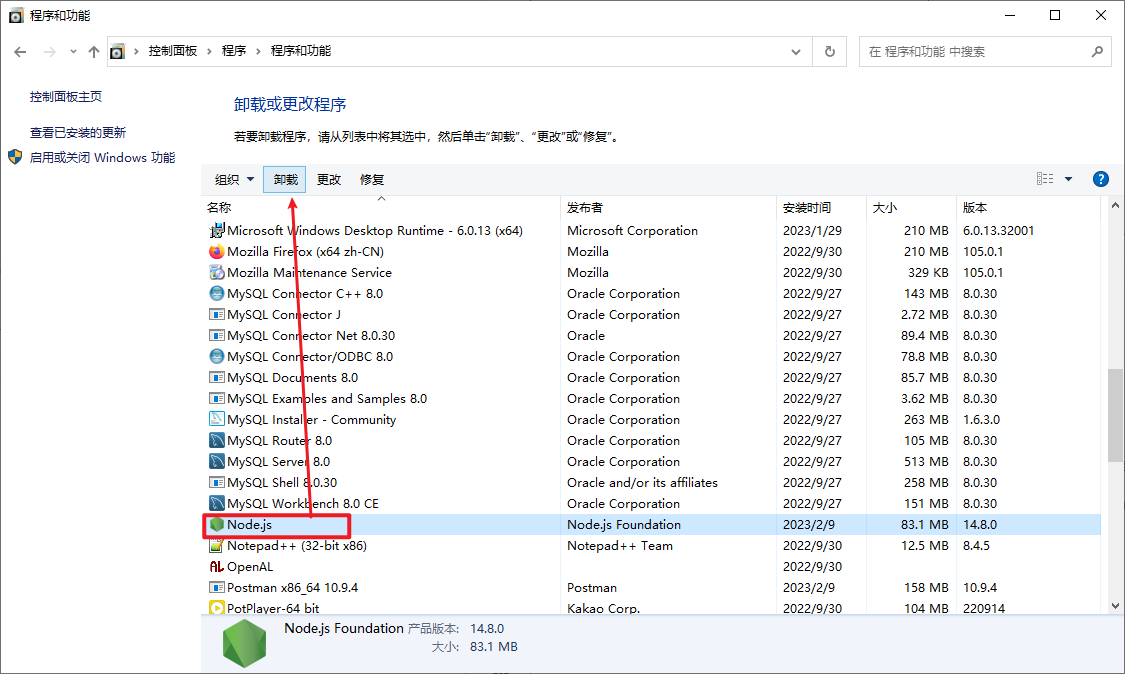
Task: Open the address bar history dropdown
Action: click(796, 52)
